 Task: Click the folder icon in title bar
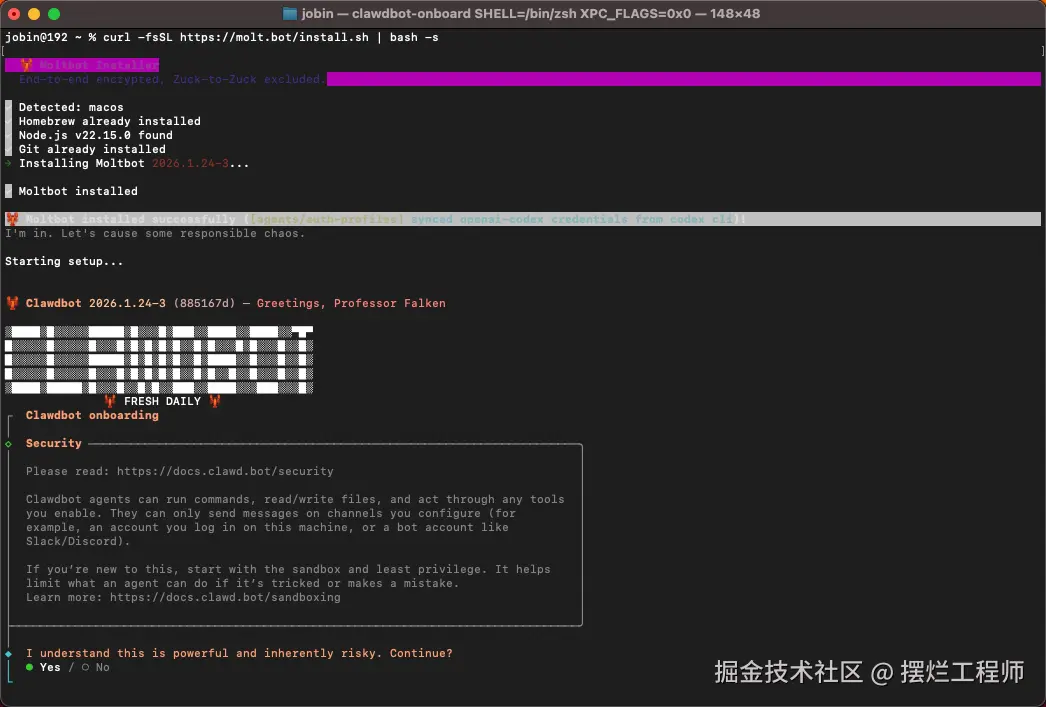coord(290,13)
